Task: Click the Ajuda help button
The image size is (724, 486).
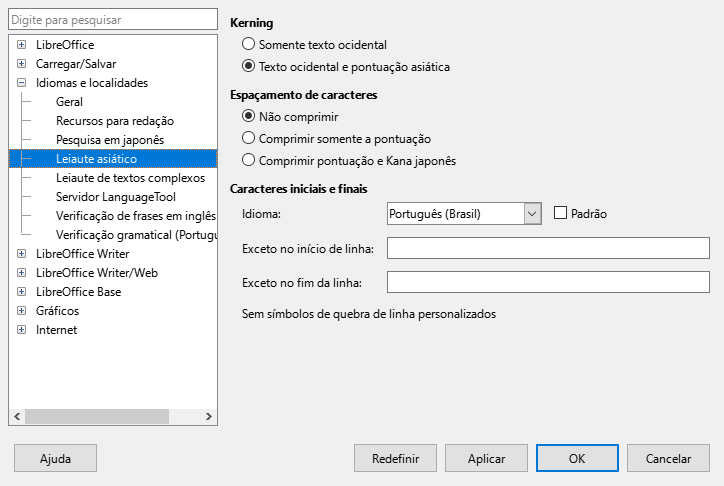Action: tap(55, 458)
